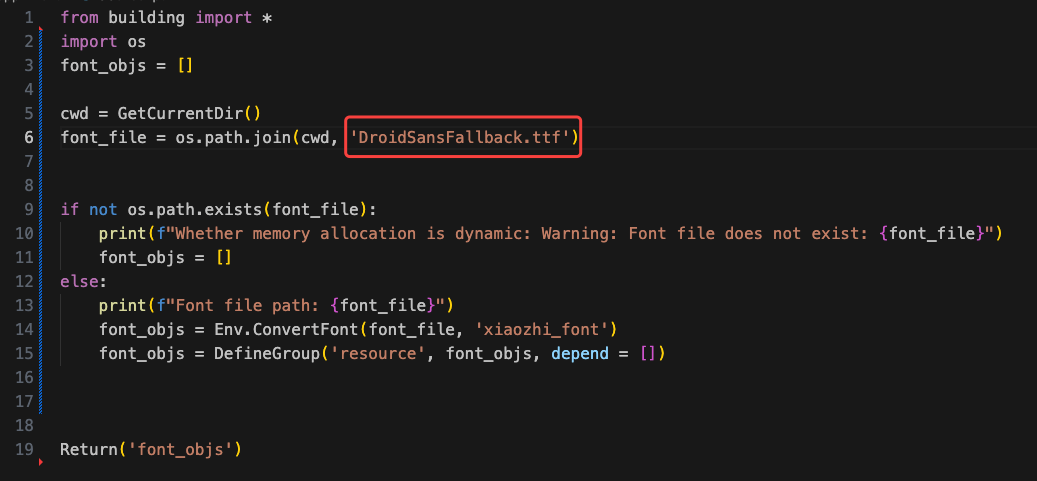
Task: Click the highlighted 'DroidSansFallback.ttf' string
Action: 463,137
